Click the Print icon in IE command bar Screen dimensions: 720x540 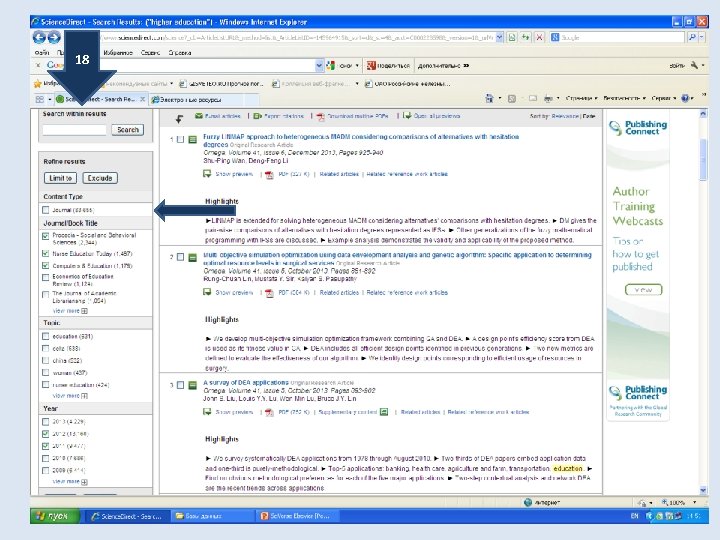(x=548, y=98)
